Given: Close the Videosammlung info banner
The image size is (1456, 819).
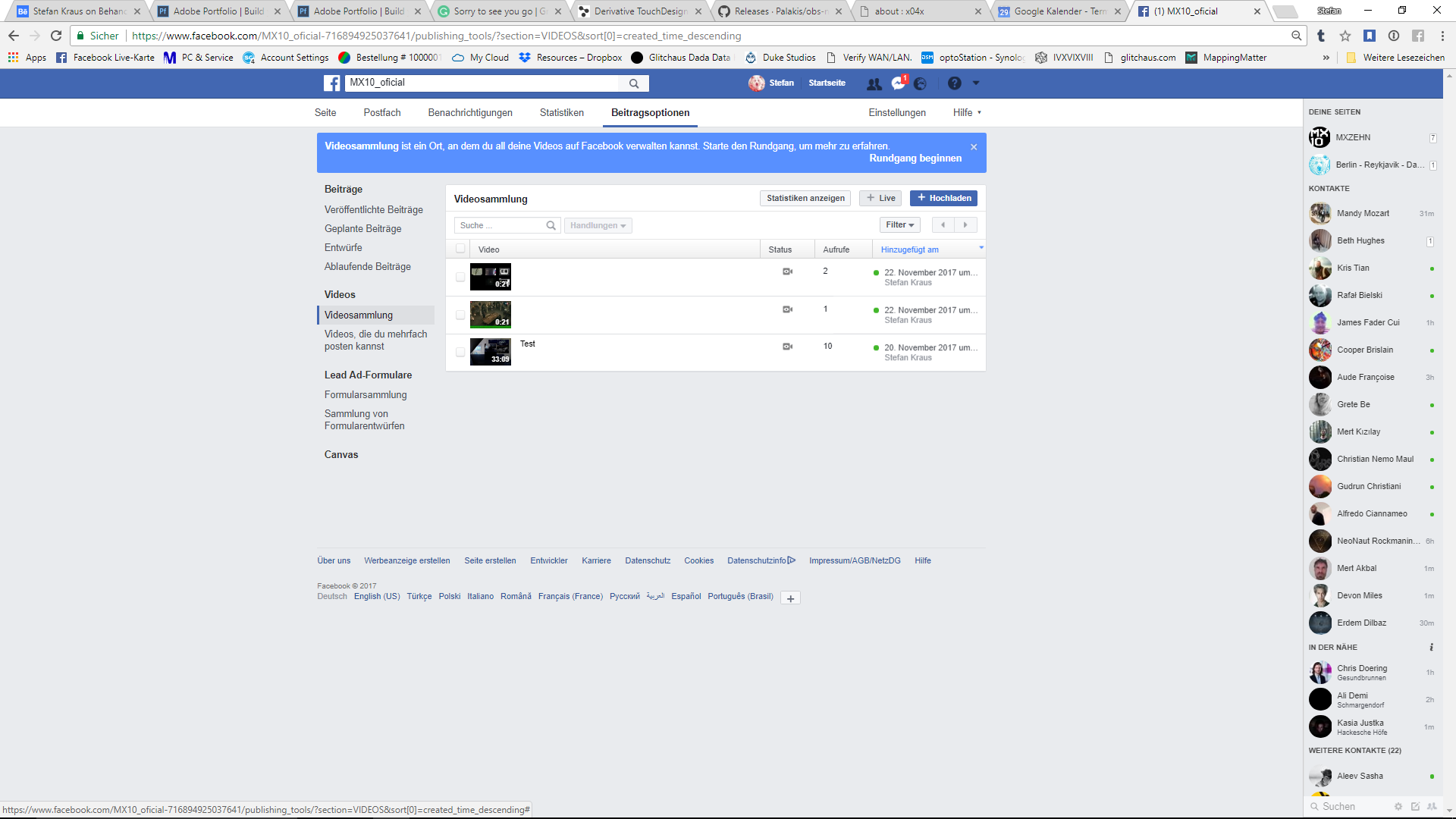Looking at the screenshot, I should [x=974, y=147].
